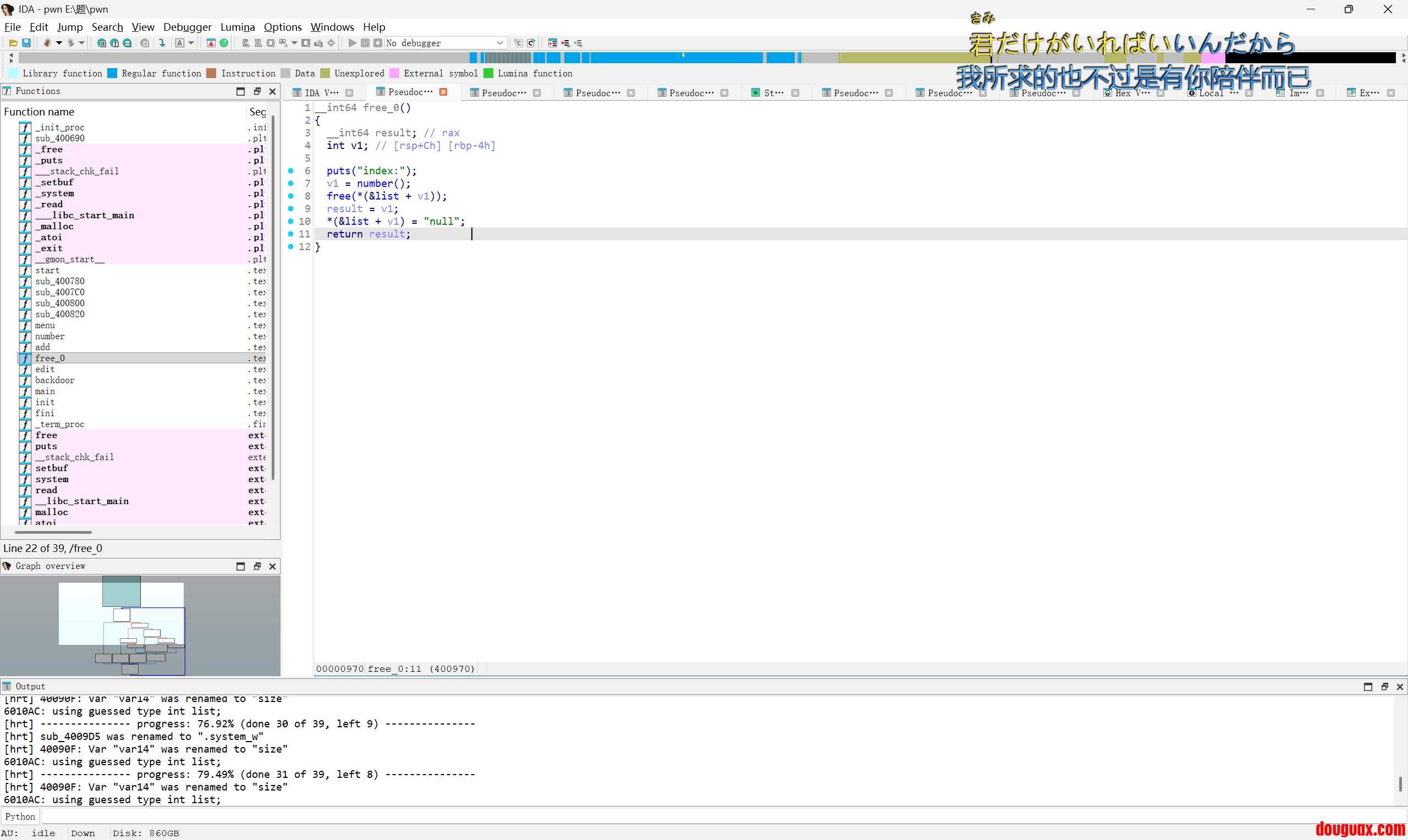Open the Debugger menu

coord(187,26)
